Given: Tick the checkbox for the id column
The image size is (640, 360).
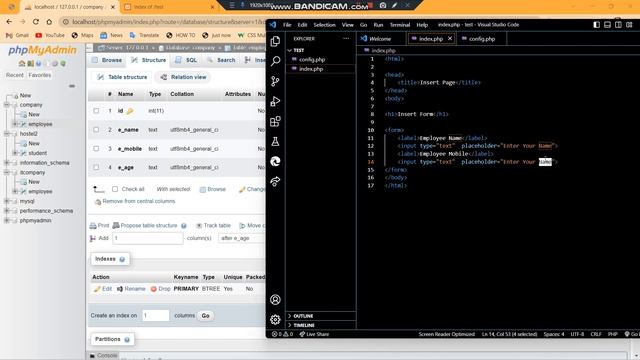Looking at the screenshot, I should click(96, 111).
